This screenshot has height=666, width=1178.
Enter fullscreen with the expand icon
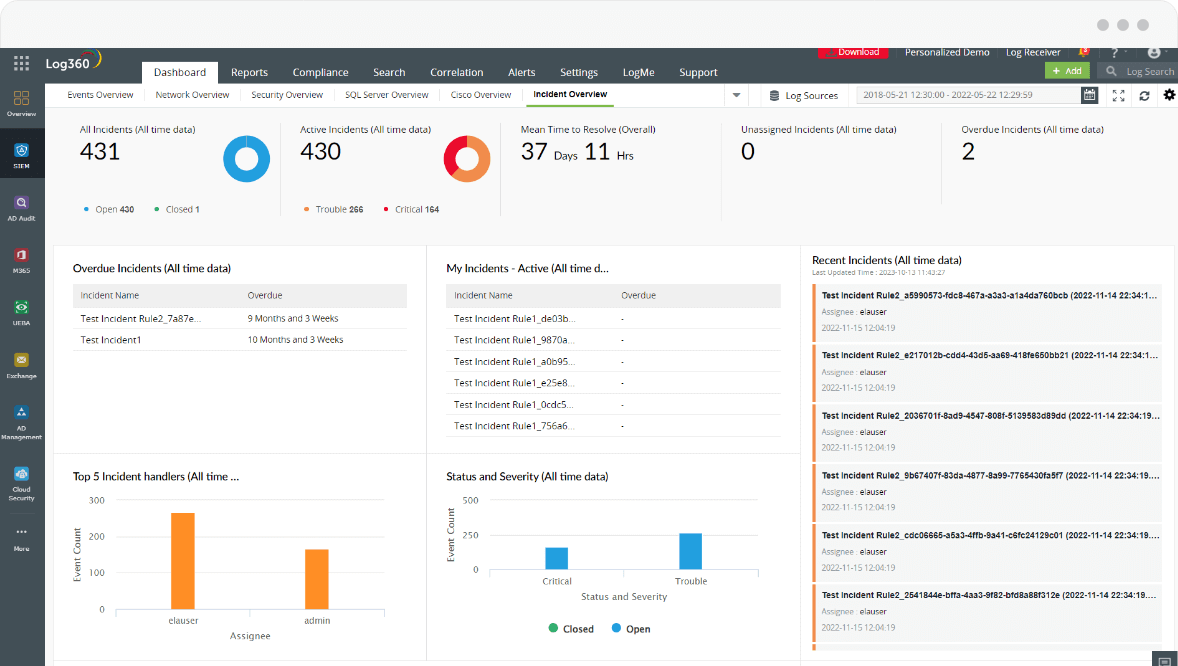click(x=1118, y=96)
